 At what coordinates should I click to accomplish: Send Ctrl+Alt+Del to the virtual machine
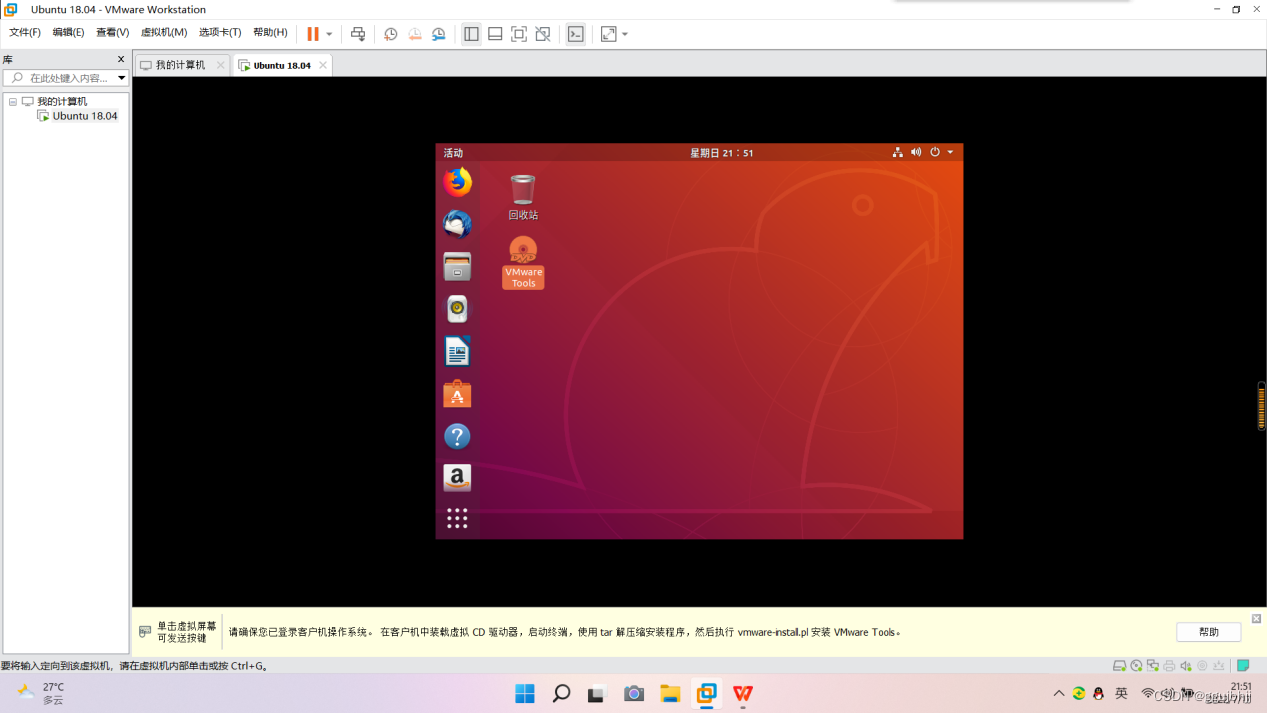coord(358,34)
